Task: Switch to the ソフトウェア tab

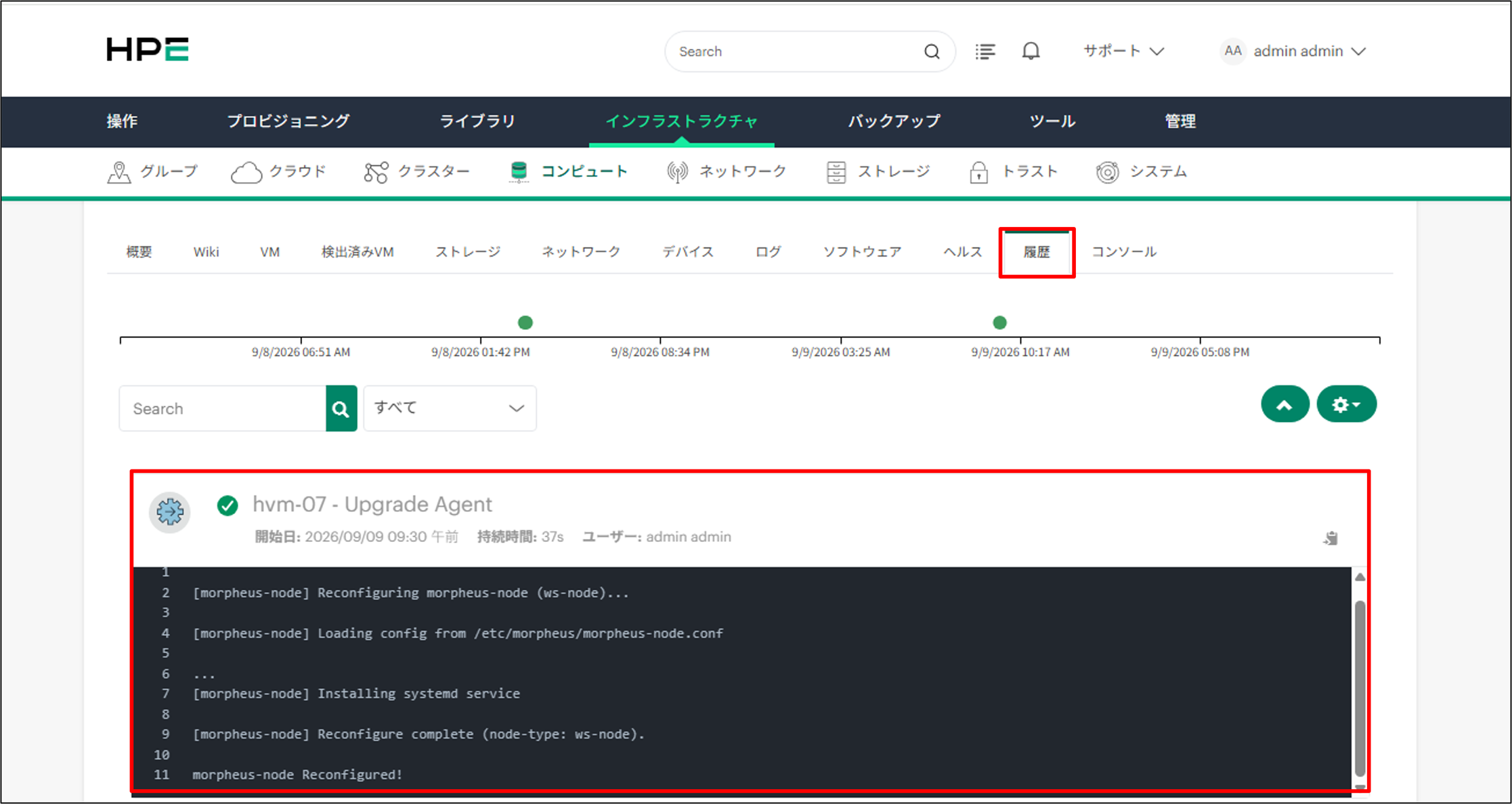Action: [x=862, y=252]
